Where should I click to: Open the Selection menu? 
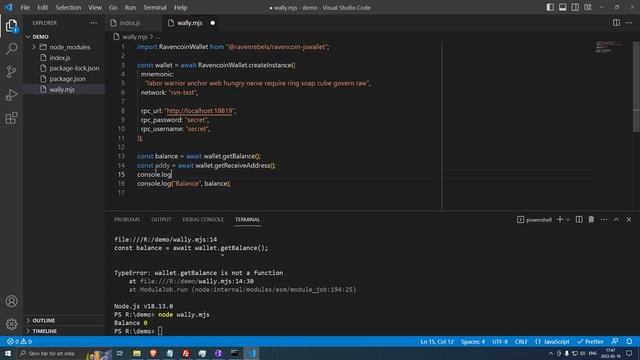(x=68, y=7)
